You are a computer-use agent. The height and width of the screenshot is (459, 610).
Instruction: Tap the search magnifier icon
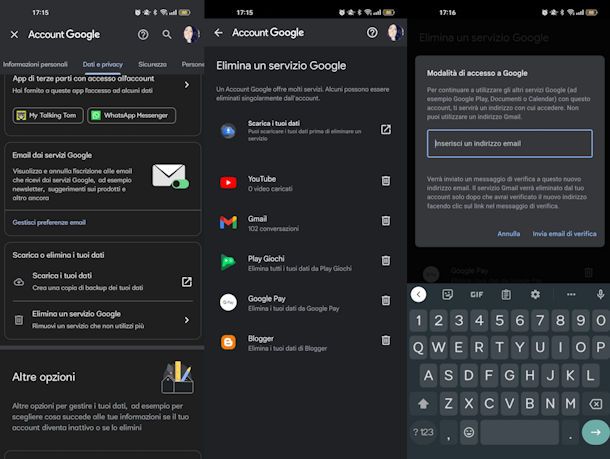point(167,35)
